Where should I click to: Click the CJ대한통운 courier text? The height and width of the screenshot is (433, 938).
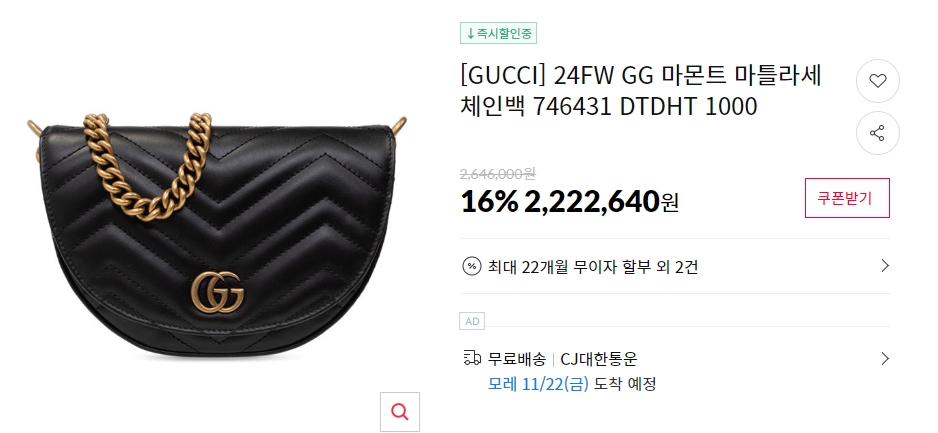(599, 359)
